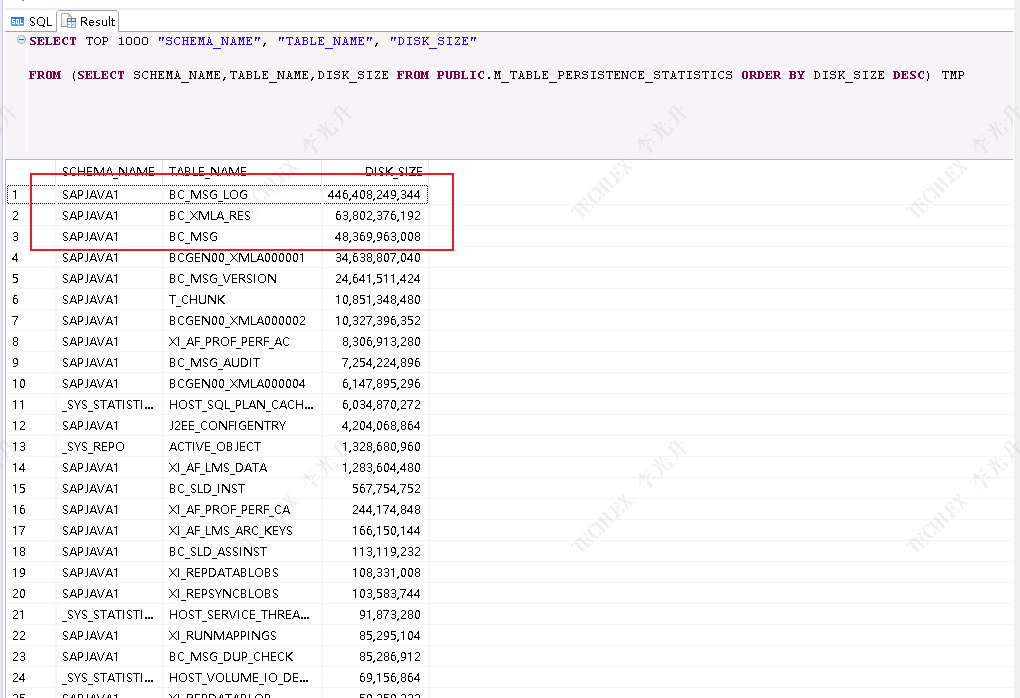Select the XI_AF_LMS_ARC_KEYS cell
1020x698 pixels.
tap(242, 531)
